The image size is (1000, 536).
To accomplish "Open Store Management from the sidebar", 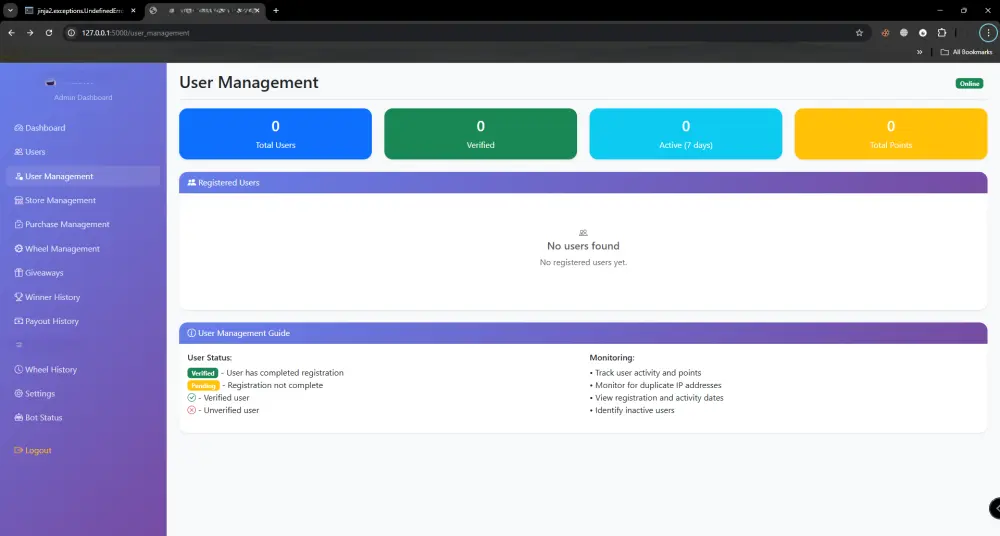I will pos(55,200).
